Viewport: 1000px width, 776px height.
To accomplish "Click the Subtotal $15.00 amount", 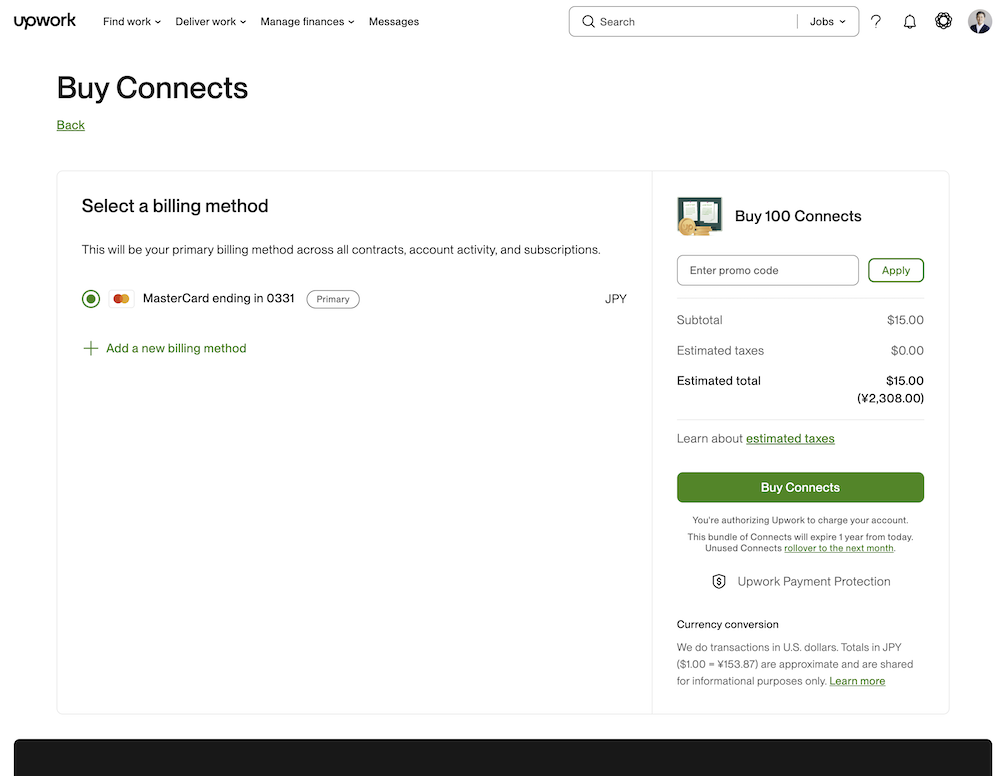I will pyautogui.click(x=905, y=320).
